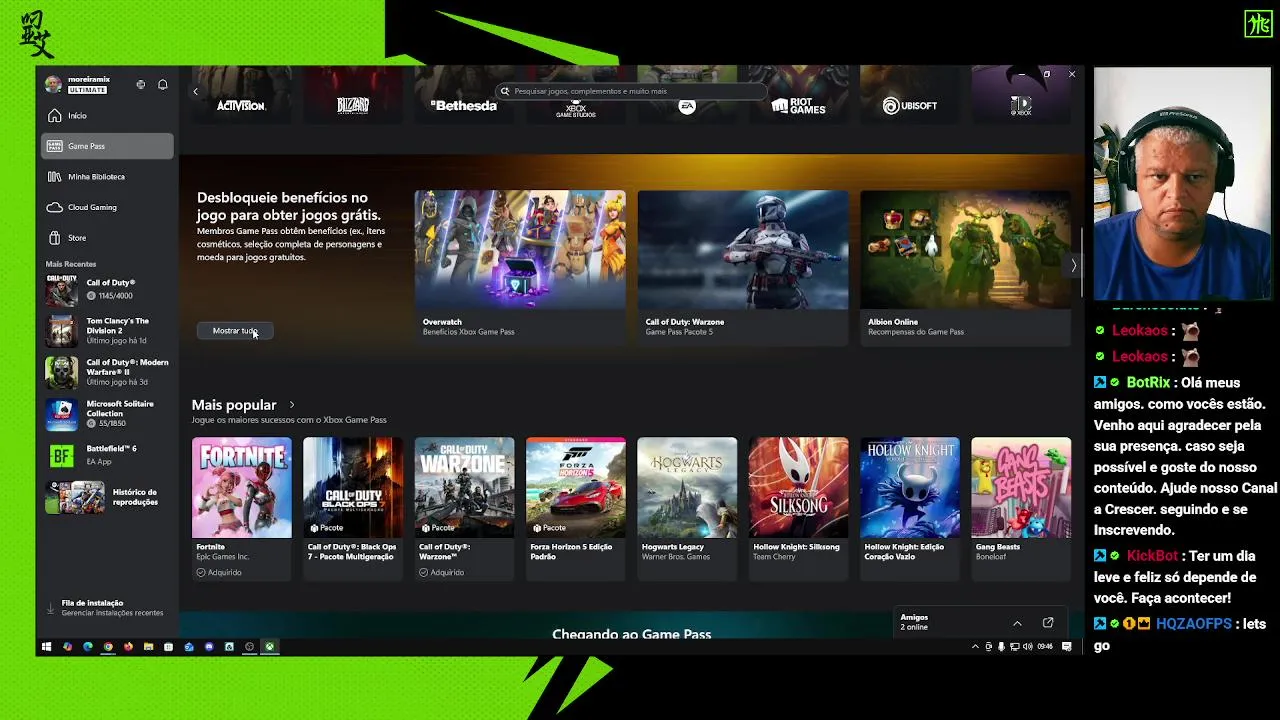Open File Explorer from the taskbar
1280x720 pixels.
point(148,647)
